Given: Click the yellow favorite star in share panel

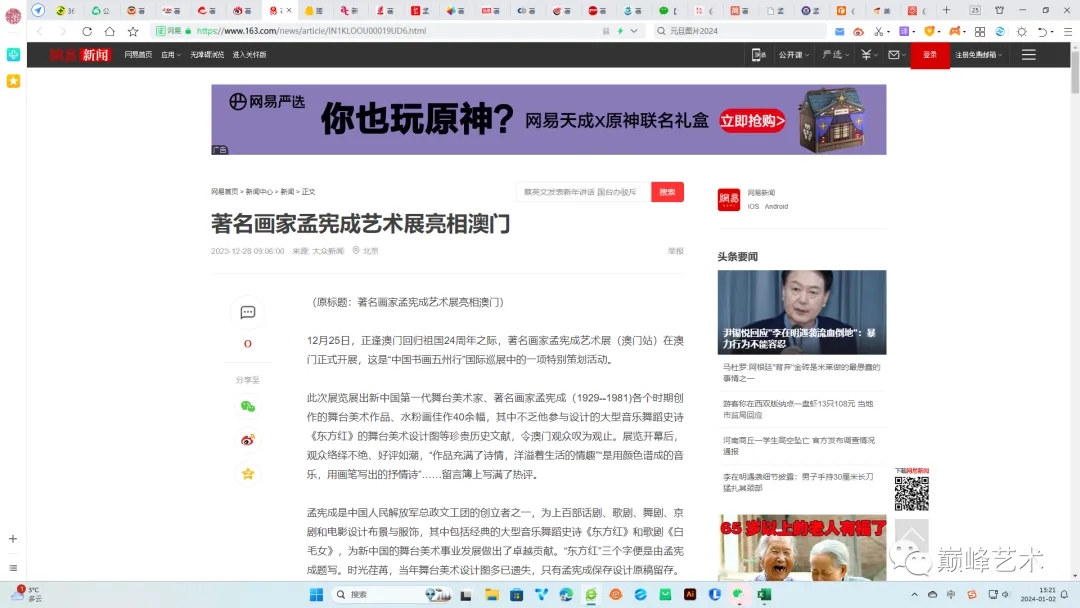Looking at the screenshot, I should [x=247, y=473].
